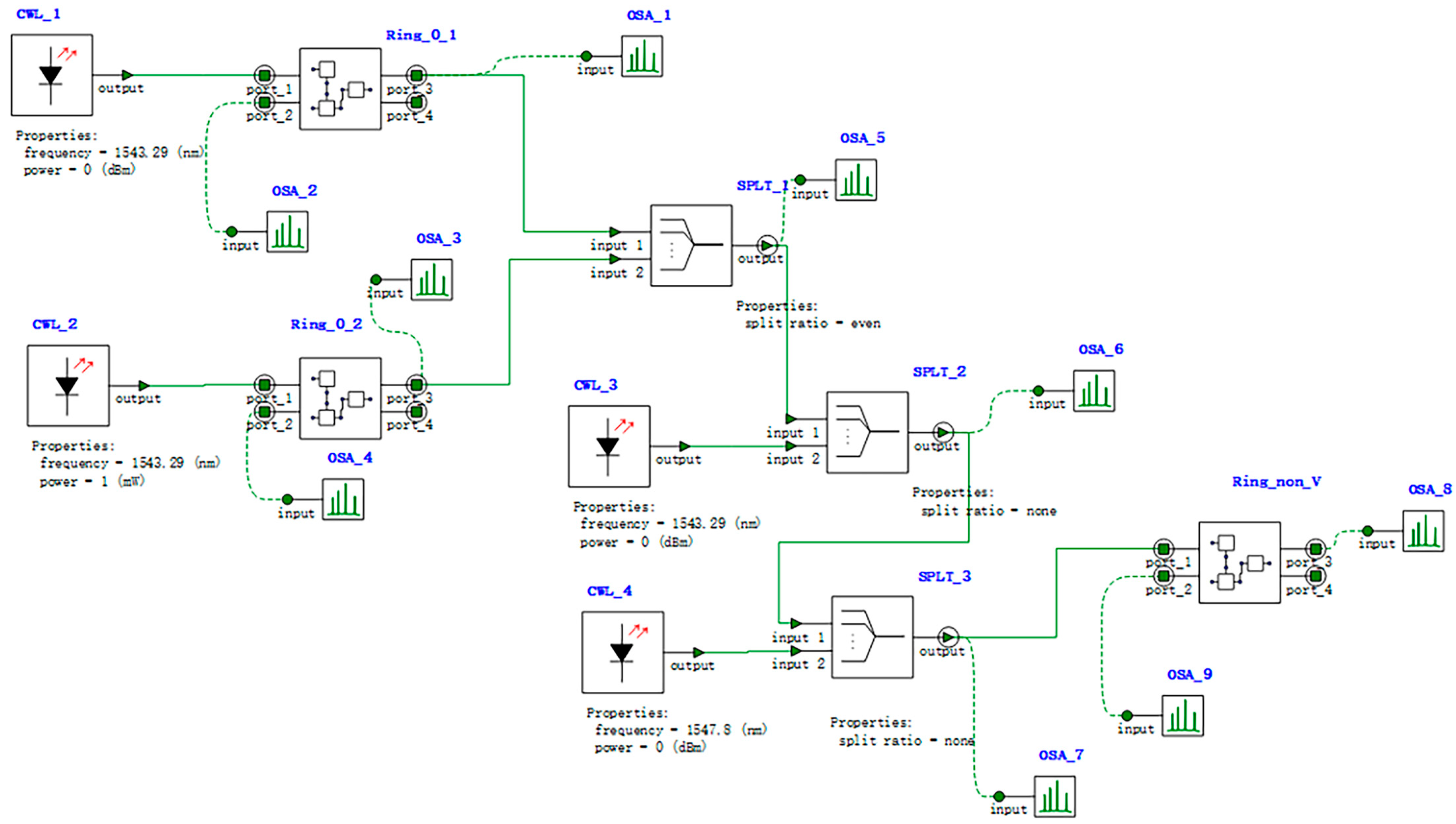Click the Ring_0_1 label
The height and width of the screenshot is (824, 1456).
[x=421, y=35]
